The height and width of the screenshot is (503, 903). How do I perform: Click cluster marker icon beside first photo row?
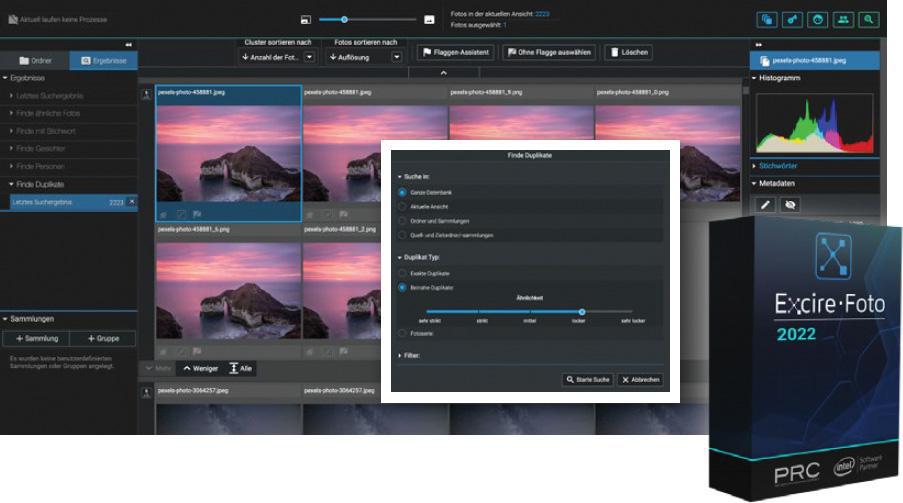tap(146, 94)
